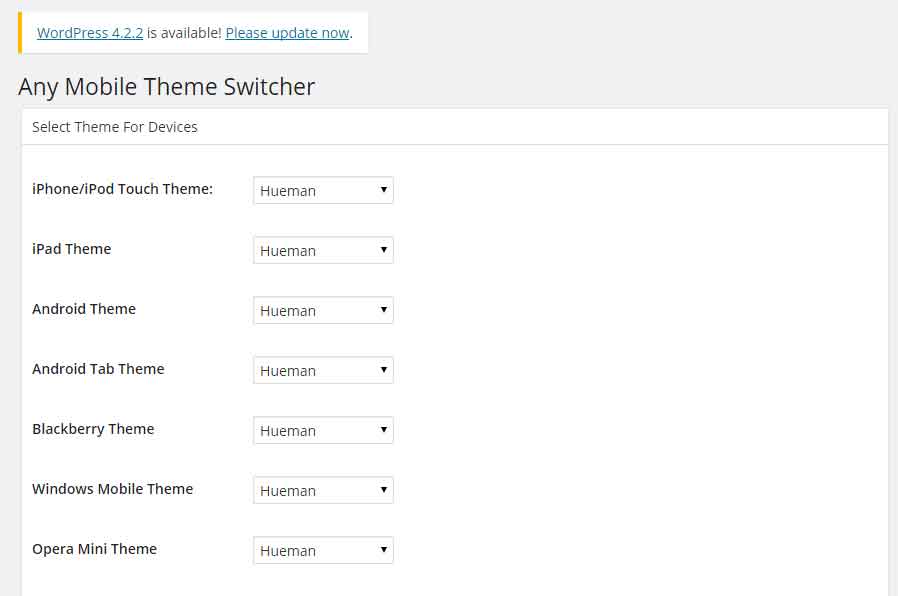
Task: Click the 'iPad Theme' label text
Action: [71, 249]
